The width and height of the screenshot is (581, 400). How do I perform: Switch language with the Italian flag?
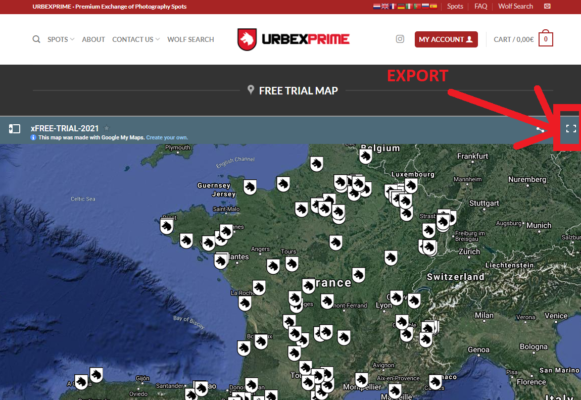[409, 6]
